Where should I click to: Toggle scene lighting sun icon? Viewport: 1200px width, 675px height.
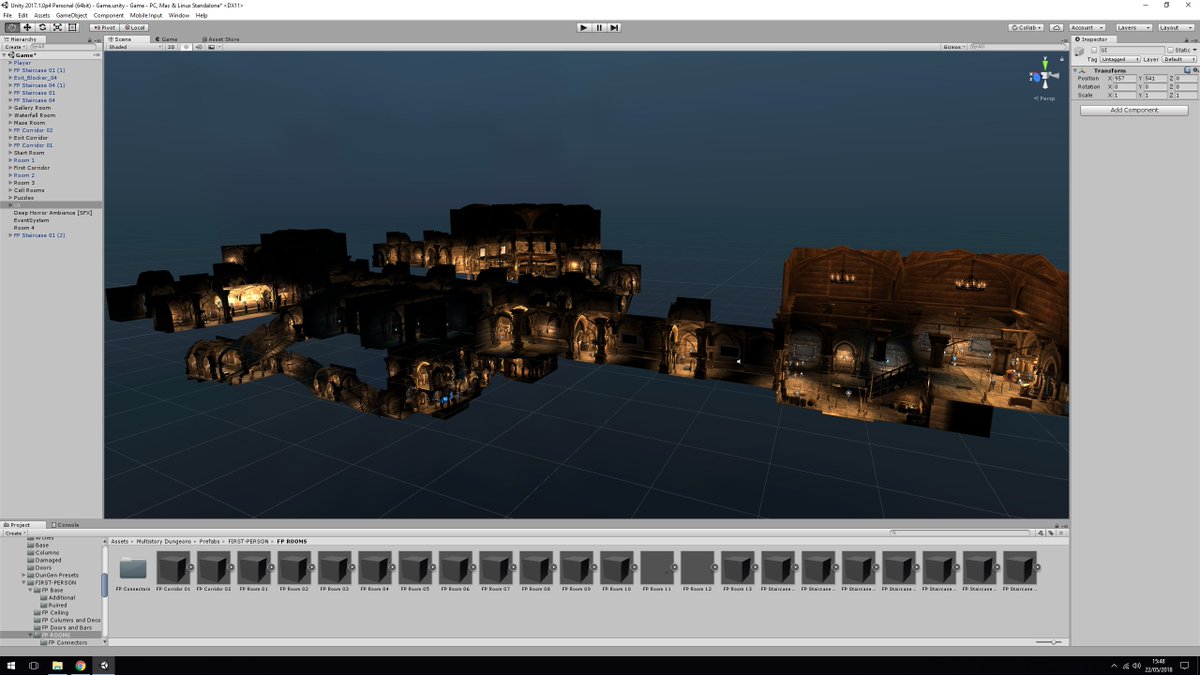point(187,47)
